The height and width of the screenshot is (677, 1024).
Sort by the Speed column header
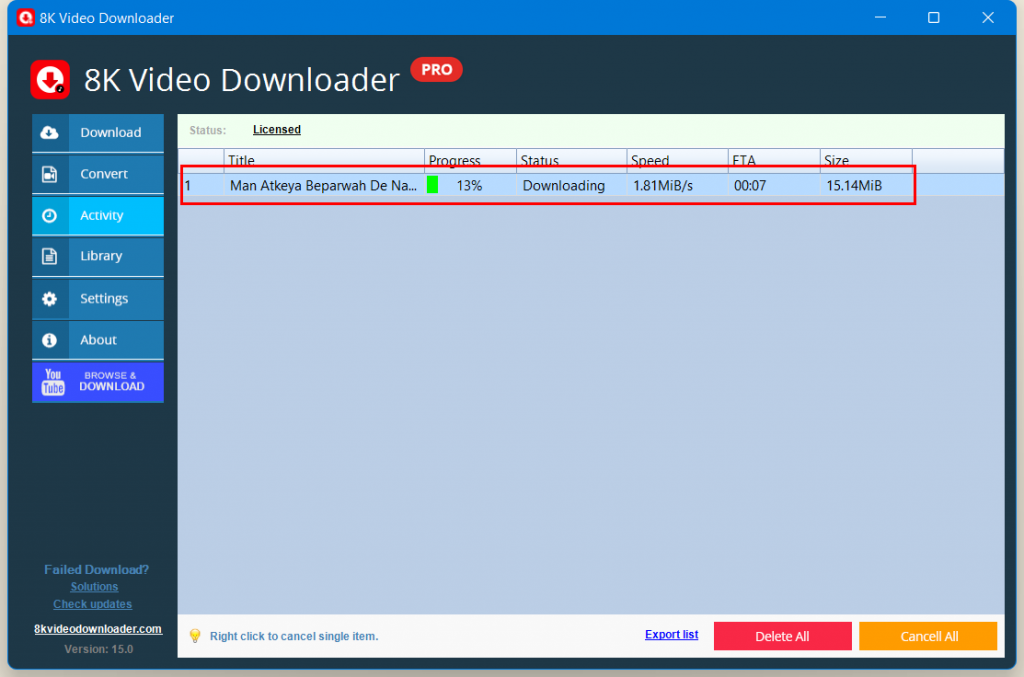[677, 161]
